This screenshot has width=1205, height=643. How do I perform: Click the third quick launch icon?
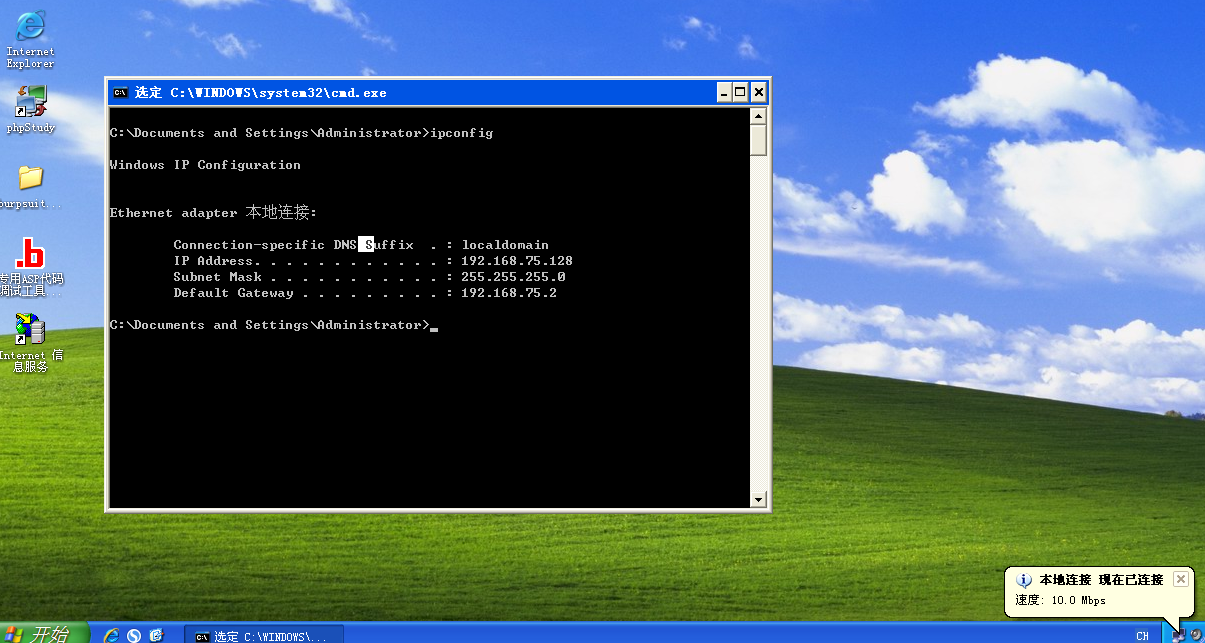[x=156, y=635]
